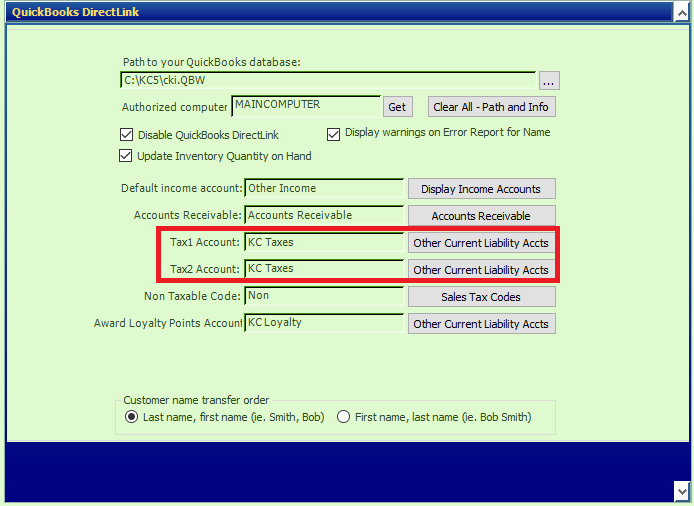Click the Non Taxable Code field

324,296
